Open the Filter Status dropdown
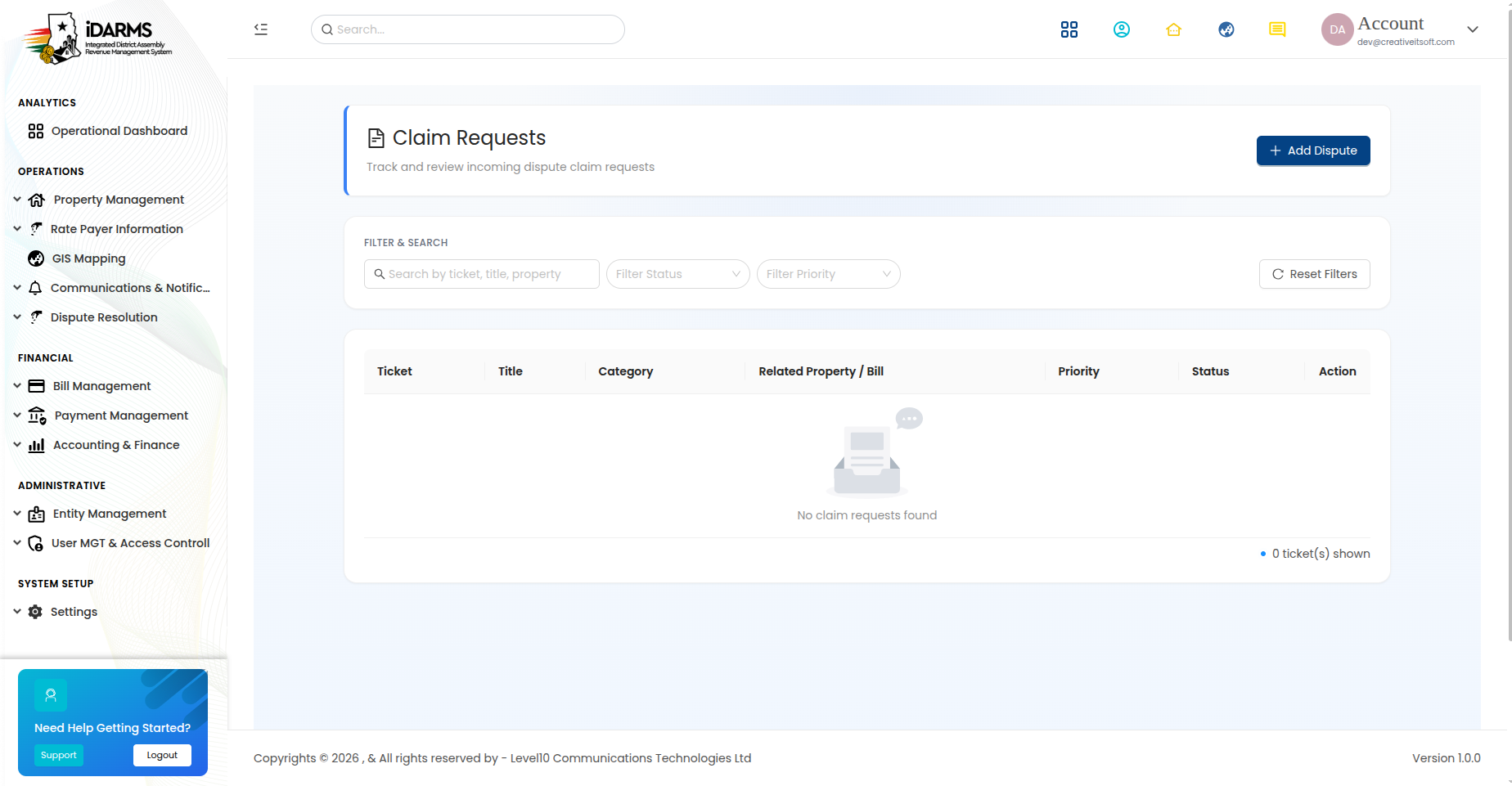 tap(678, 274)
